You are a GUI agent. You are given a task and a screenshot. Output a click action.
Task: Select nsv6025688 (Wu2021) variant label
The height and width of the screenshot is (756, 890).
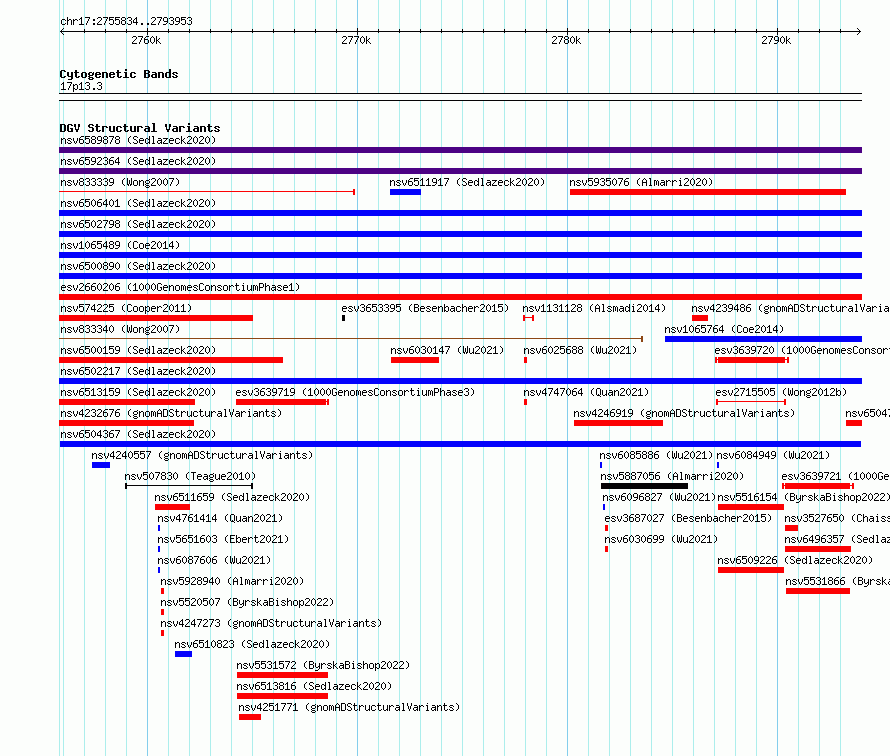tap(580, 350)
